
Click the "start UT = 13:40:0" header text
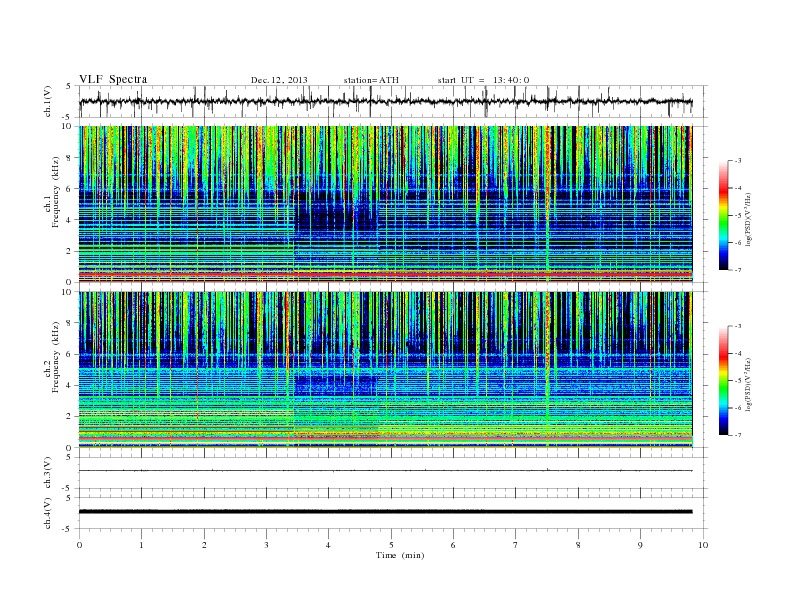[483, 80]
